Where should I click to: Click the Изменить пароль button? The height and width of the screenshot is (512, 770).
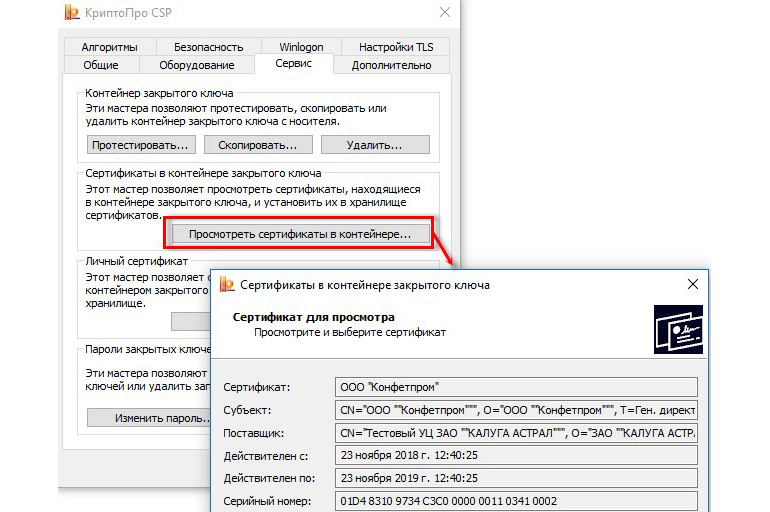point(149,418)
